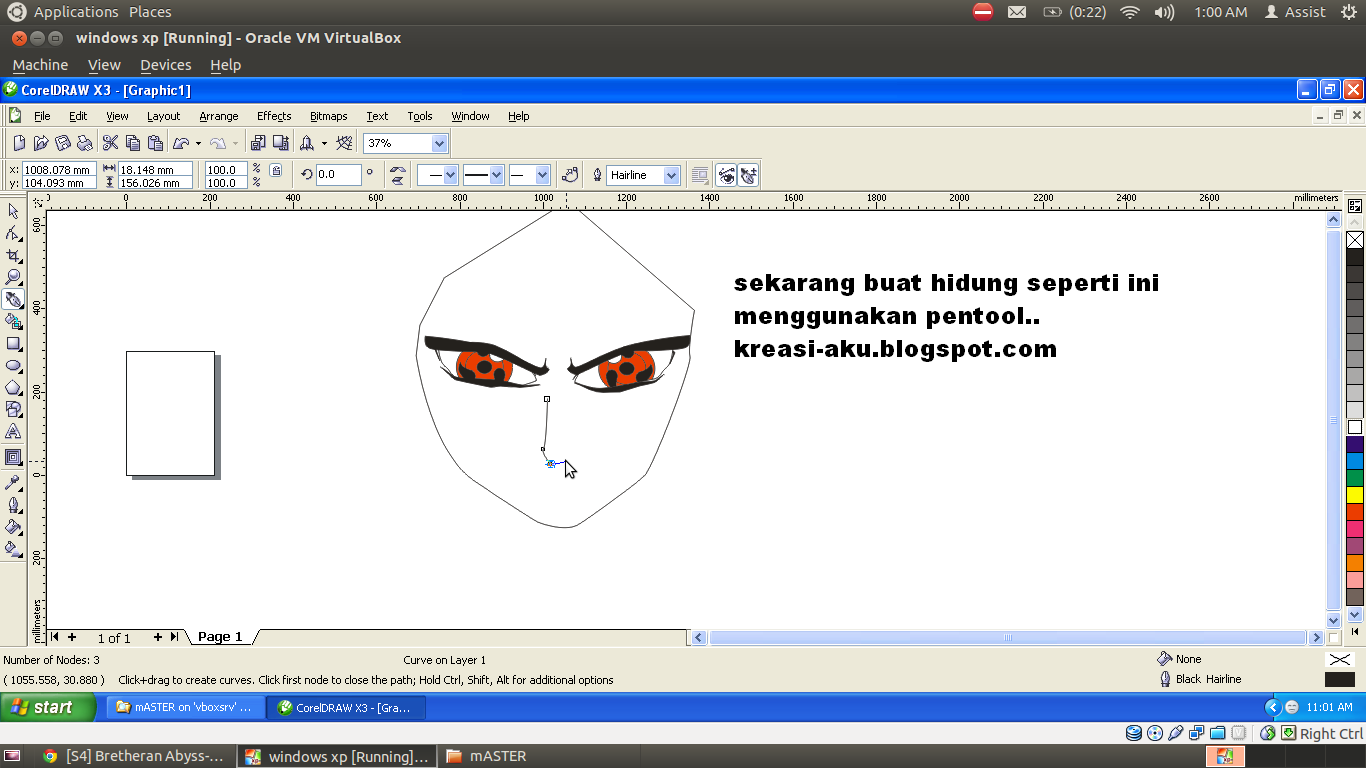This screenshot has width=1366, height=768.
Task: Open the Effects menu
Action: coord(274,116)
